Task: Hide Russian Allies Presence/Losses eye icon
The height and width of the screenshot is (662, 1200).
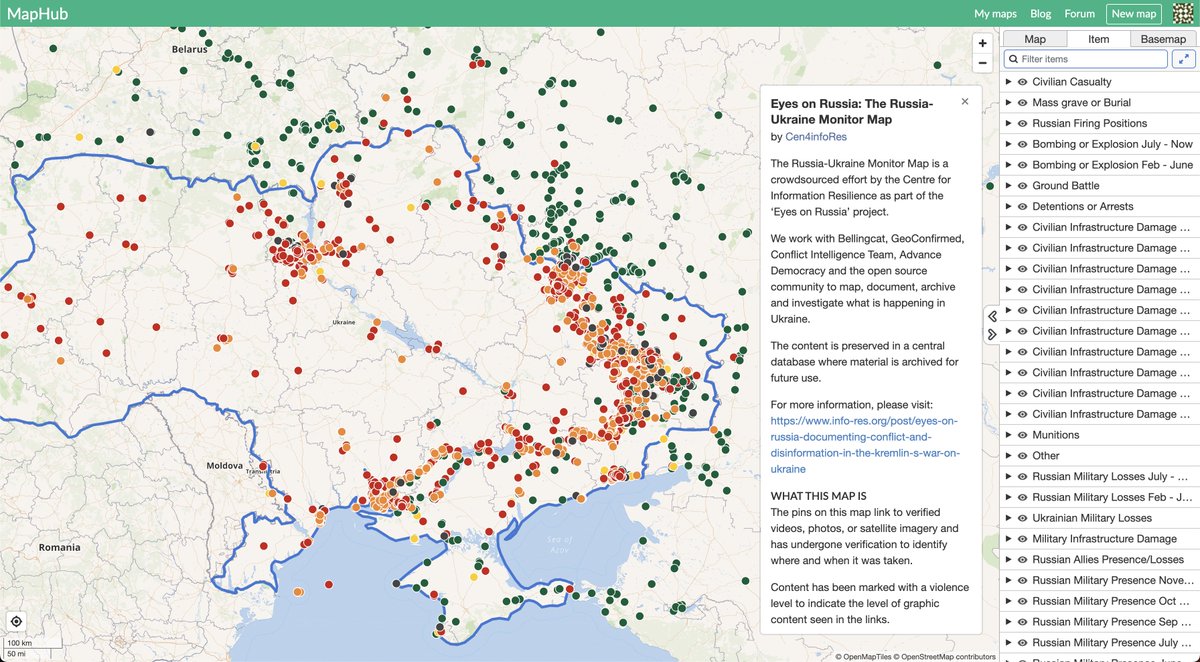Action: (1023, 560)
